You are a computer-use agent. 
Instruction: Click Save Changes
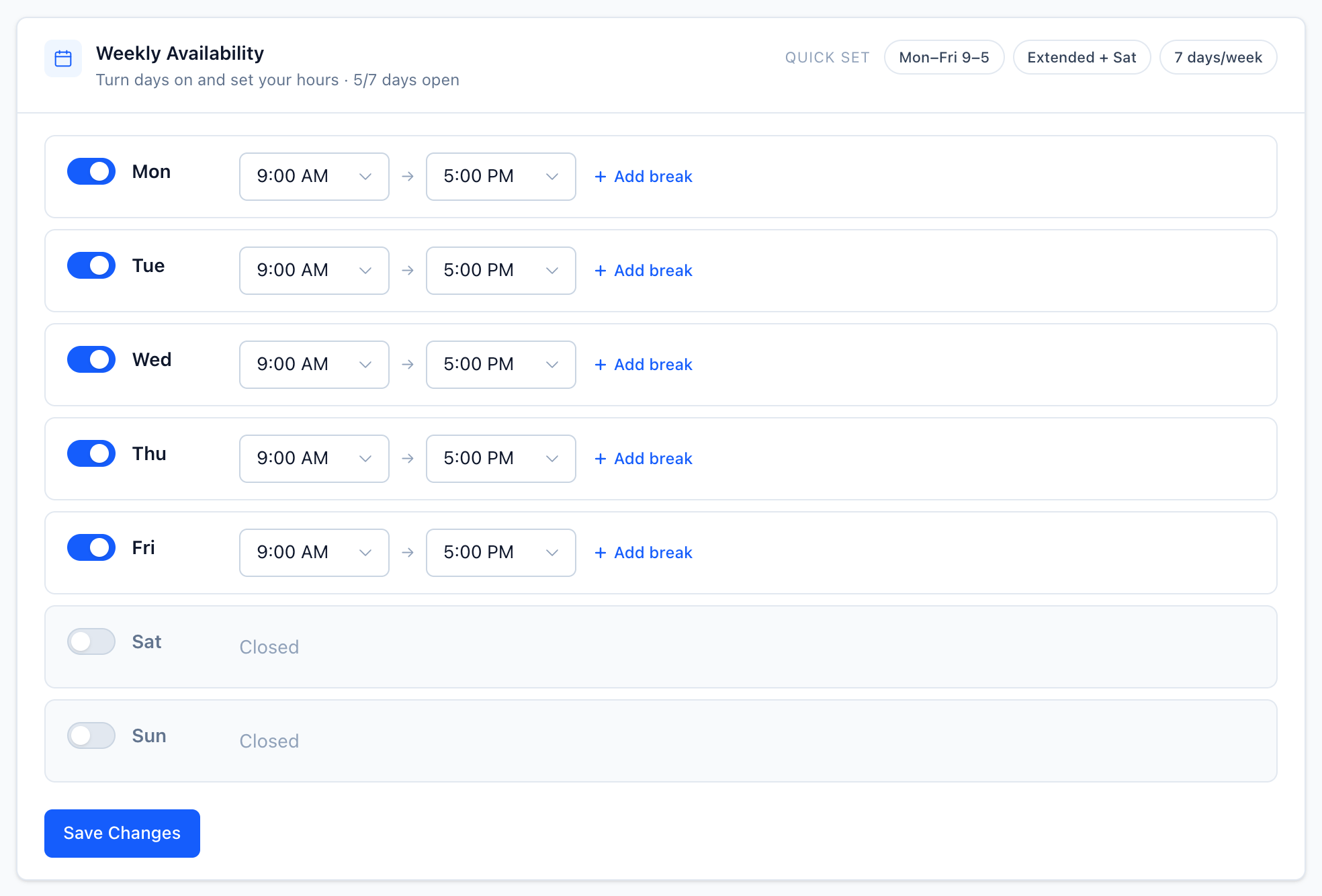(122, 834)
